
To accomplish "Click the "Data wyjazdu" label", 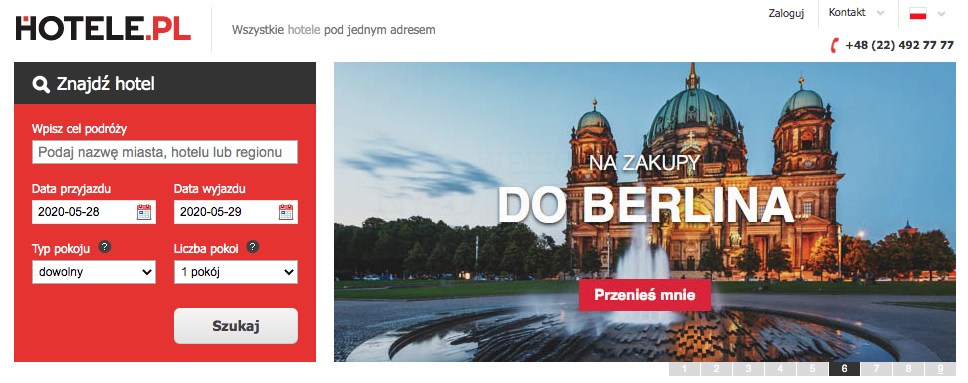I will 210,189.
